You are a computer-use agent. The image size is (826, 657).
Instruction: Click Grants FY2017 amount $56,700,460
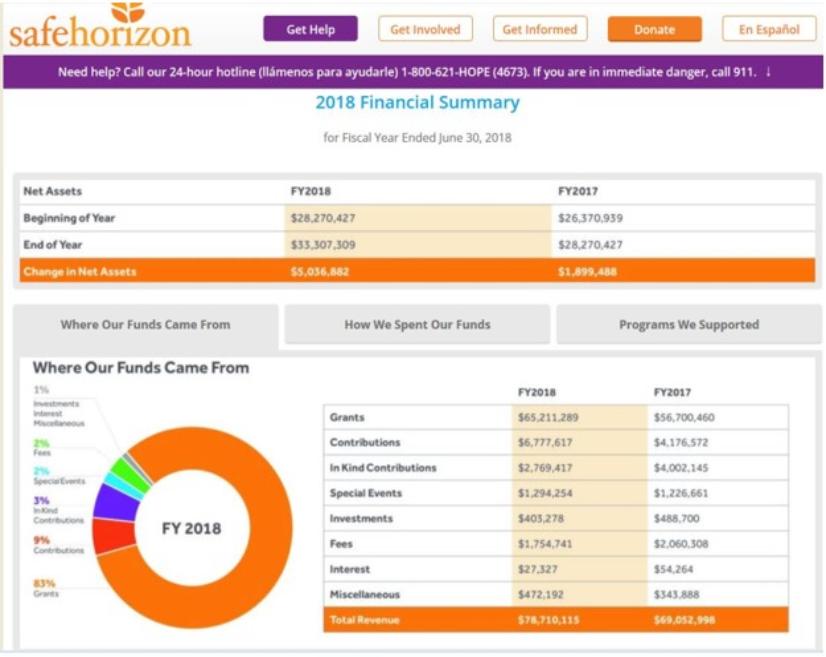(684, 418)
